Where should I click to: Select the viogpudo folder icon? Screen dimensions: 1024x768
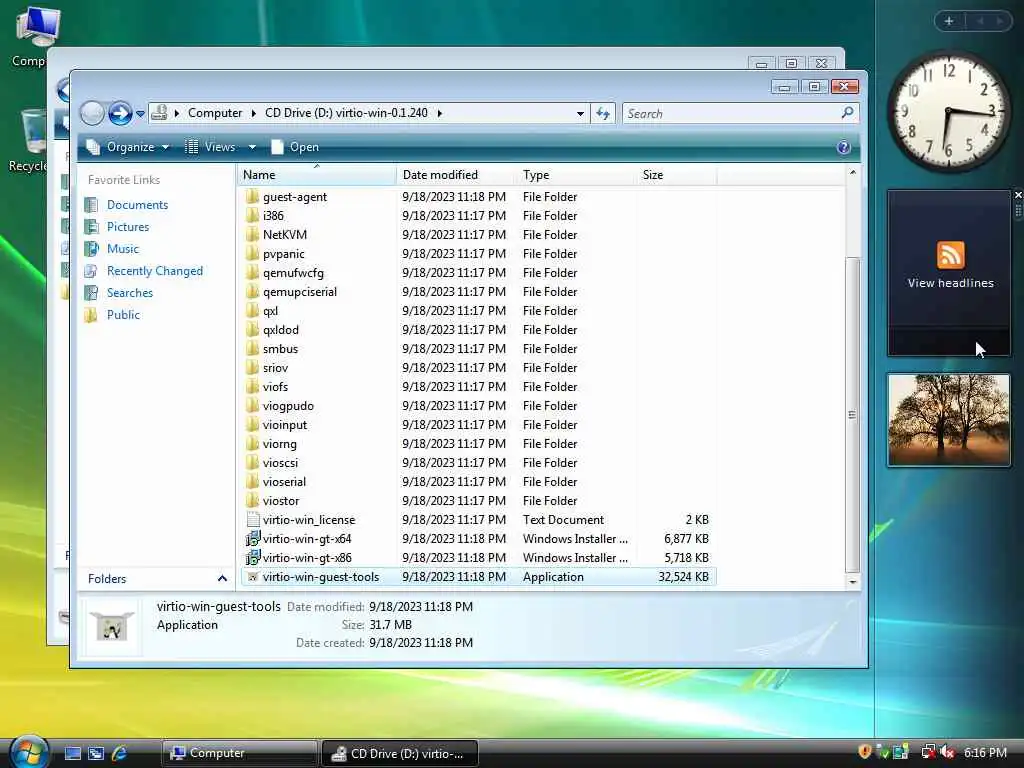(253, 406)
